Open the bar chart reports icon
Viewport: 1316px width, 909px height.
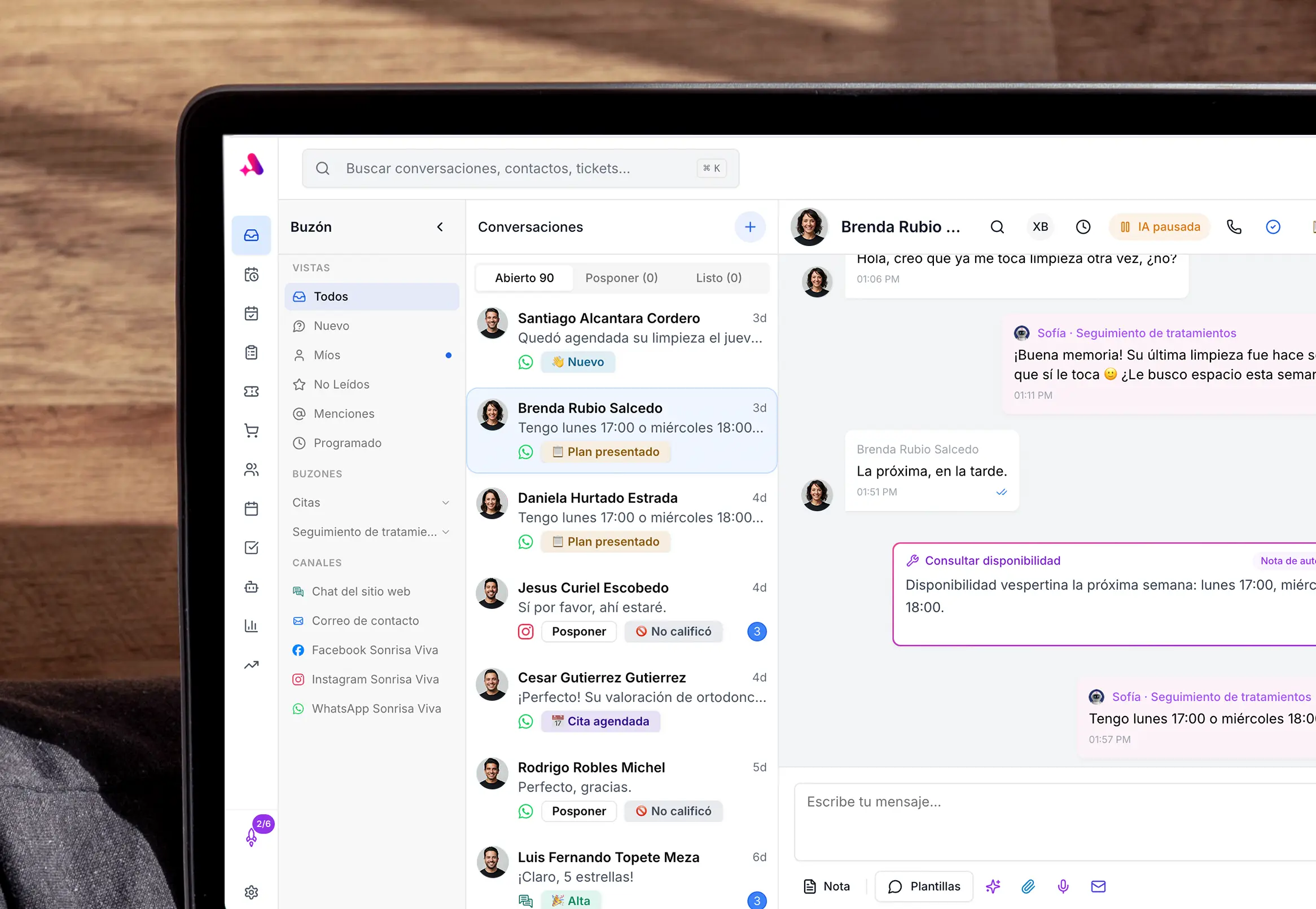[251, 625]
